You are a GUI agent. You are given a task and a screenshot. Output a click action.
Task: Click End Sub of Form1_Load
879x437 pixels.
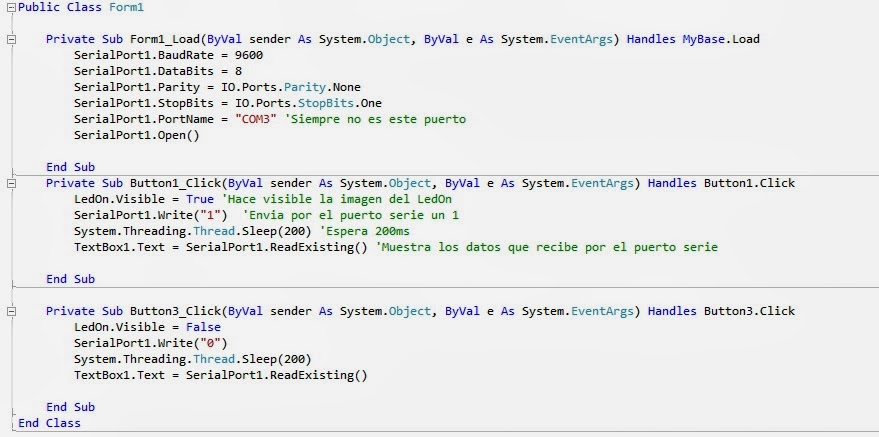pyautogui.click(x=70, y=167)
